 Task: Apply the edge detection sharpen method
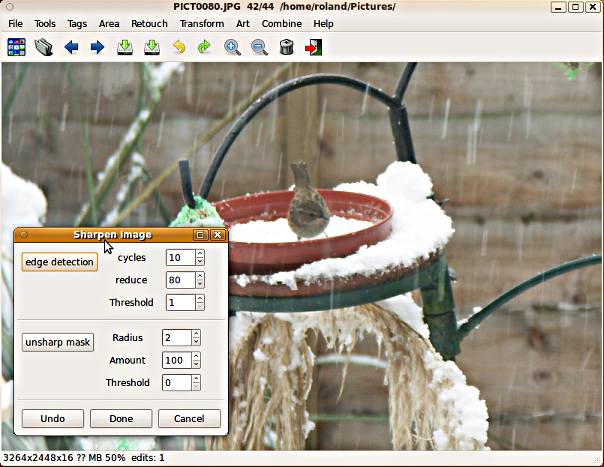tap(59, 262)
